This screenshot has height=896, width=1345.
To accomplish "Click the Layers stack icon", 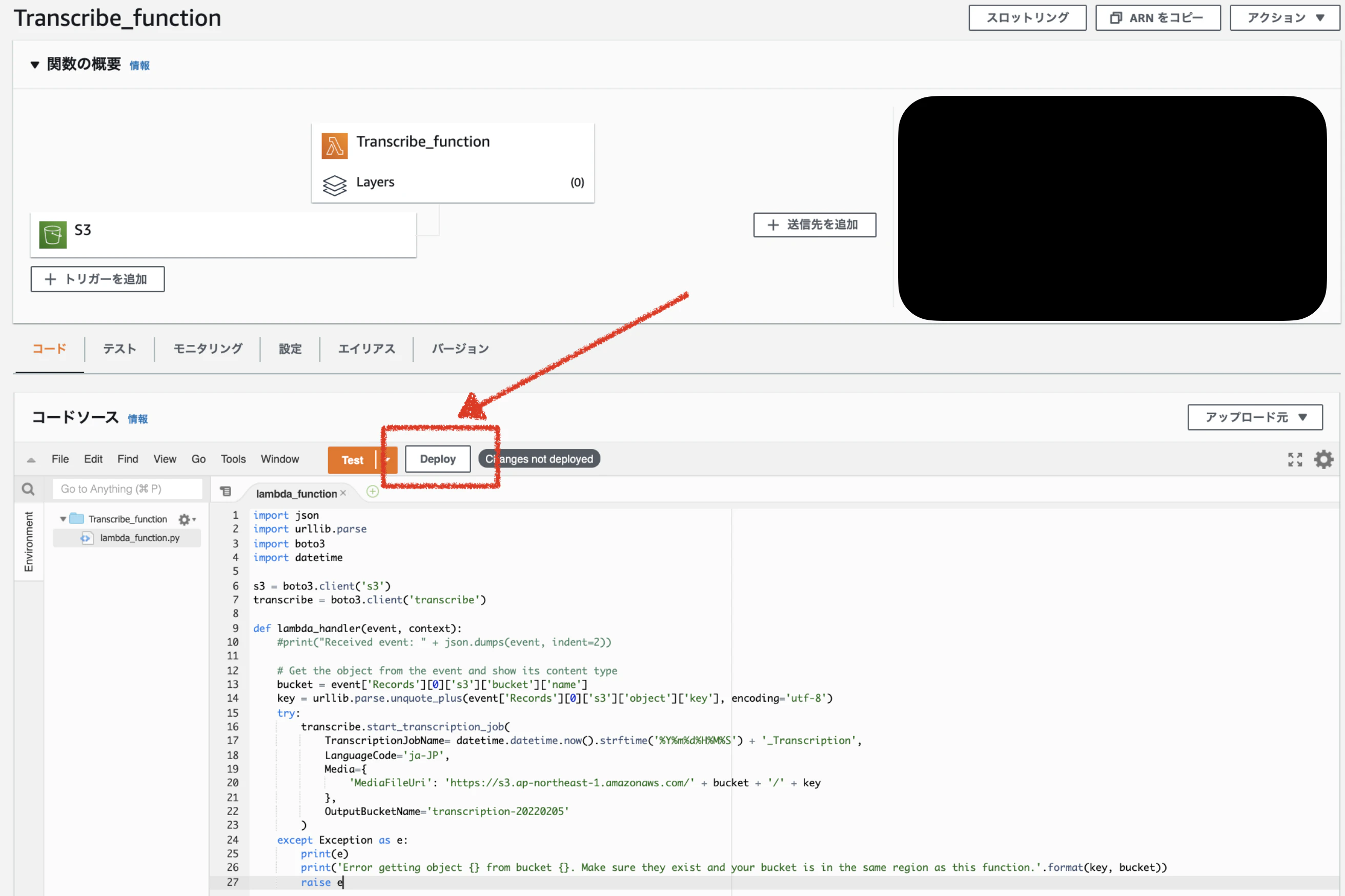I will (x=334, y=184).
